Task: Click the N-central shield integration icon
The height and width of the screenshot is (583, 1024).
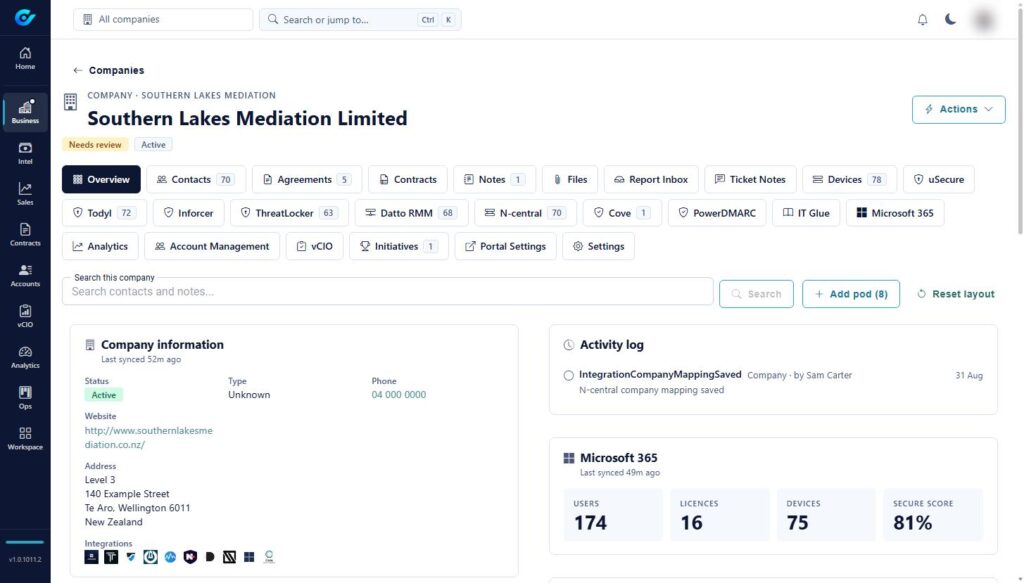Action: pos(190,557)
